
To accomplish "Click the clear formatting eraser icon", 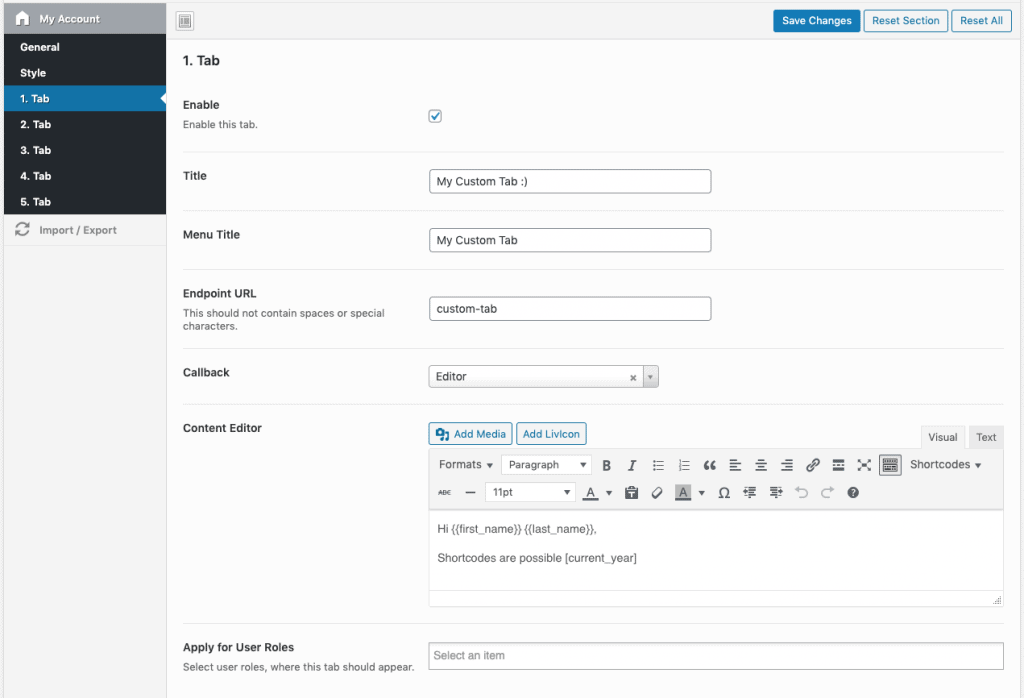I will tap(657, 493).
